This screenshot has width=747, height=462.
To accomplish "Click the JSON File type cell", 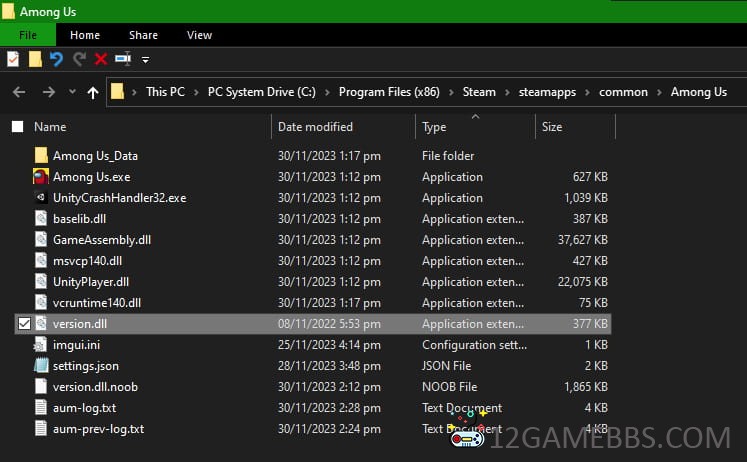I will click(446, 366).
